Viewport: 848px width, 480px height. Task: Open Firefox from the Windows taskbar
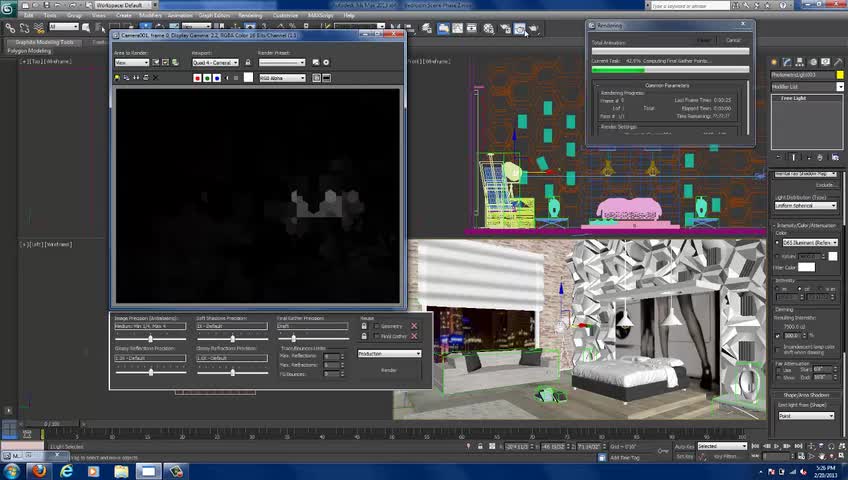click(39, 470)
